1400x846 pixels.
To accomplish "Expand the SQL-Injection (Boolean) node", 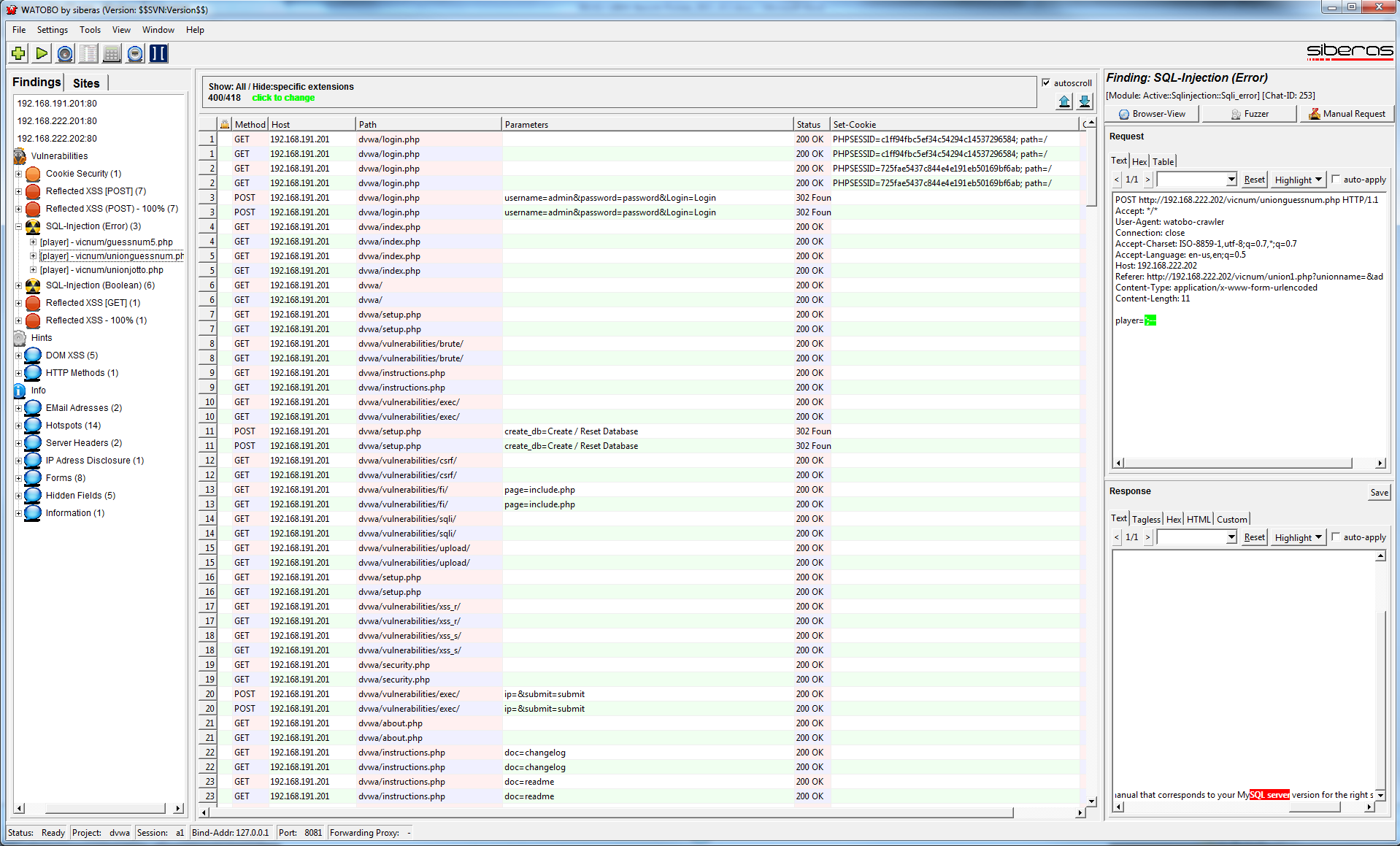I will click(x=18, y=285).
